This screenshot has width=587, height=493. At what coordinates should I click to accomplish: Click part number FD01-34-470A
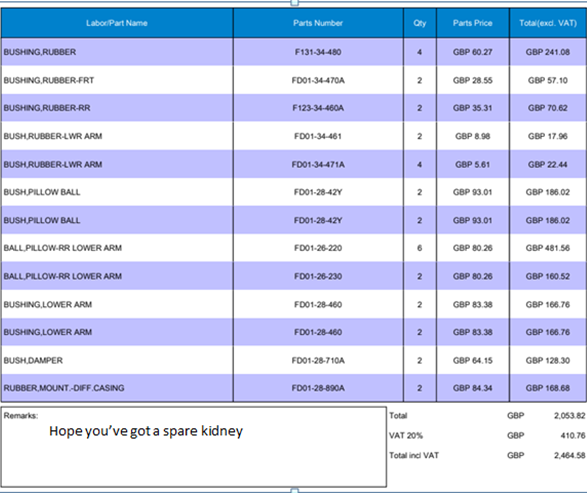[318, 80]
